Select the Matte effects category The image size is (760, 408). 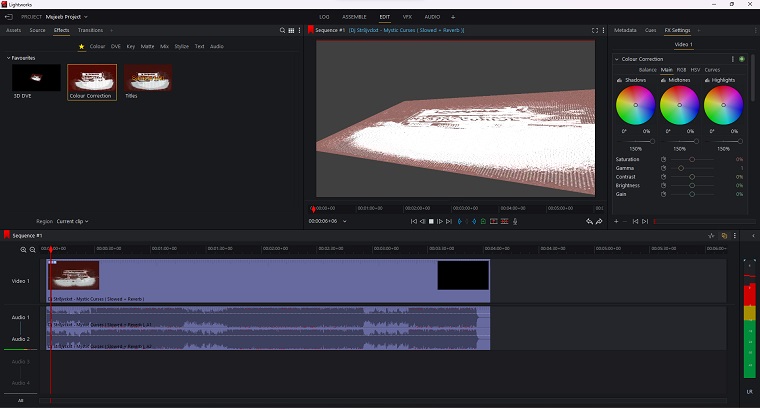147,47
